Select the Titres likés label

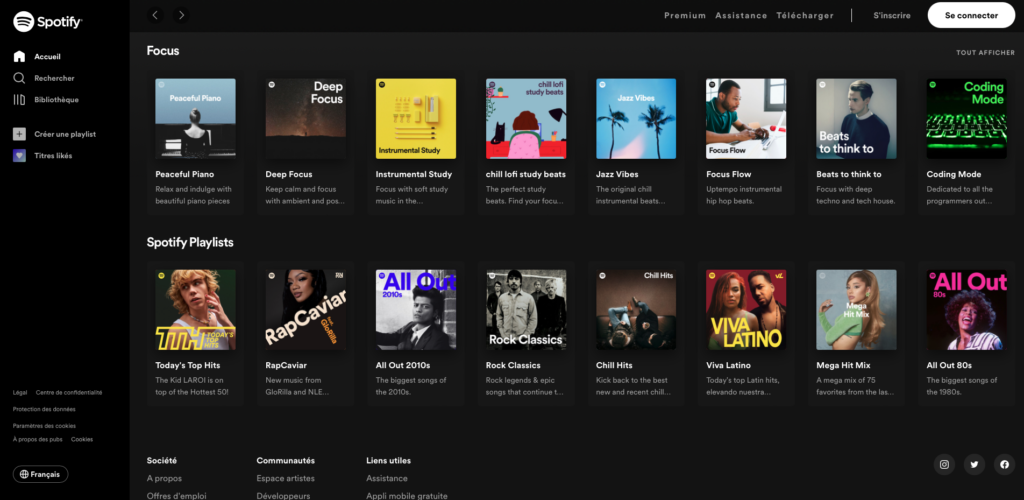tap(54, 155)
